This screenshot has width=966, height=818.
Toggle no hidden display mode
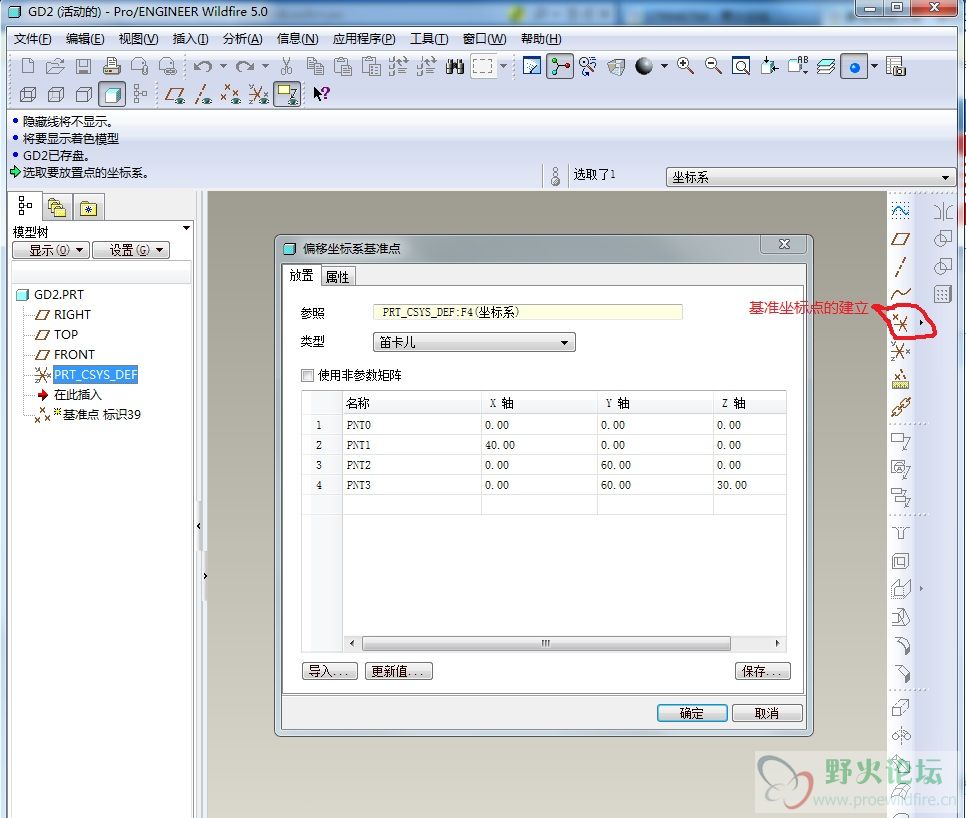point(84,94)
